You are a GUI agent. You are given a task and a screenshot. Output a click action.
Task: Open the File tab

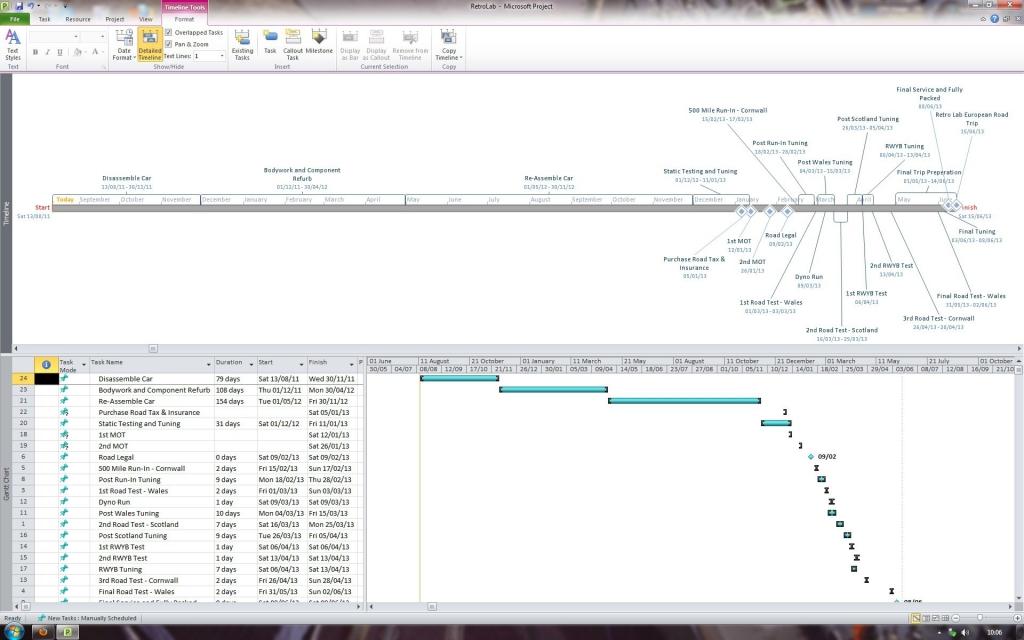coord(15,19)
